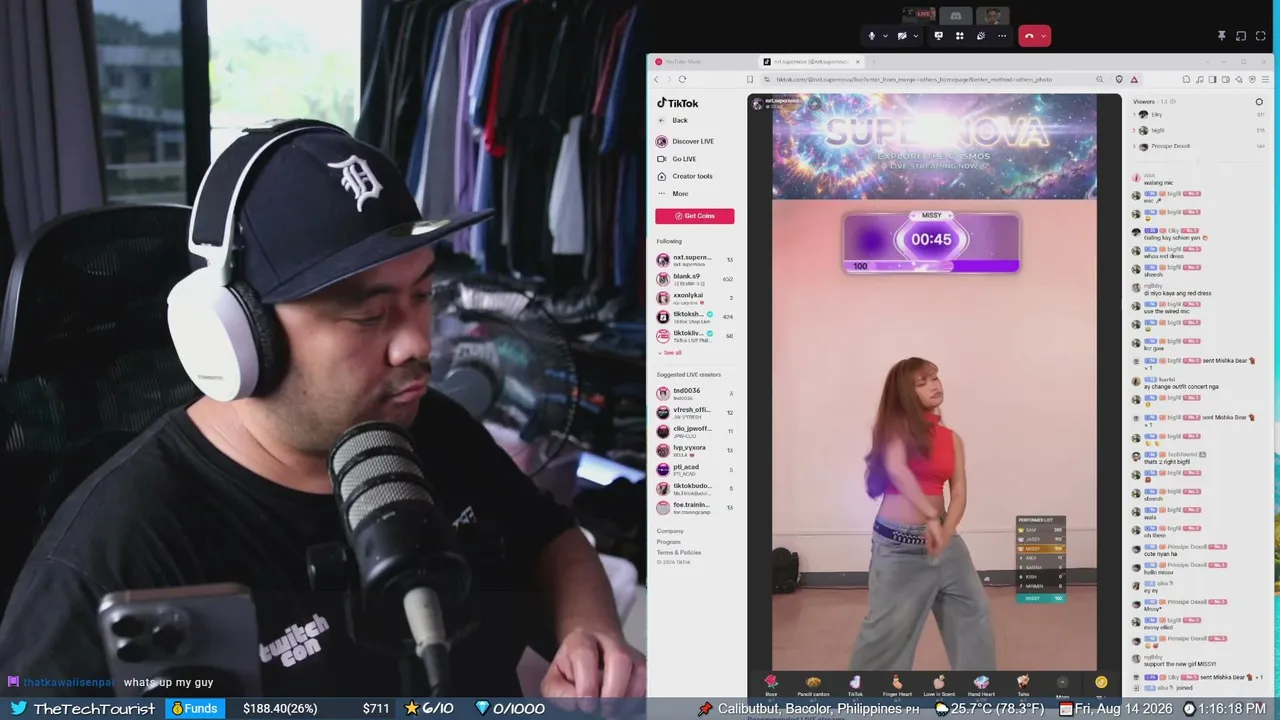
Task: Pin the call overlay window
Action: (1221, 36)
